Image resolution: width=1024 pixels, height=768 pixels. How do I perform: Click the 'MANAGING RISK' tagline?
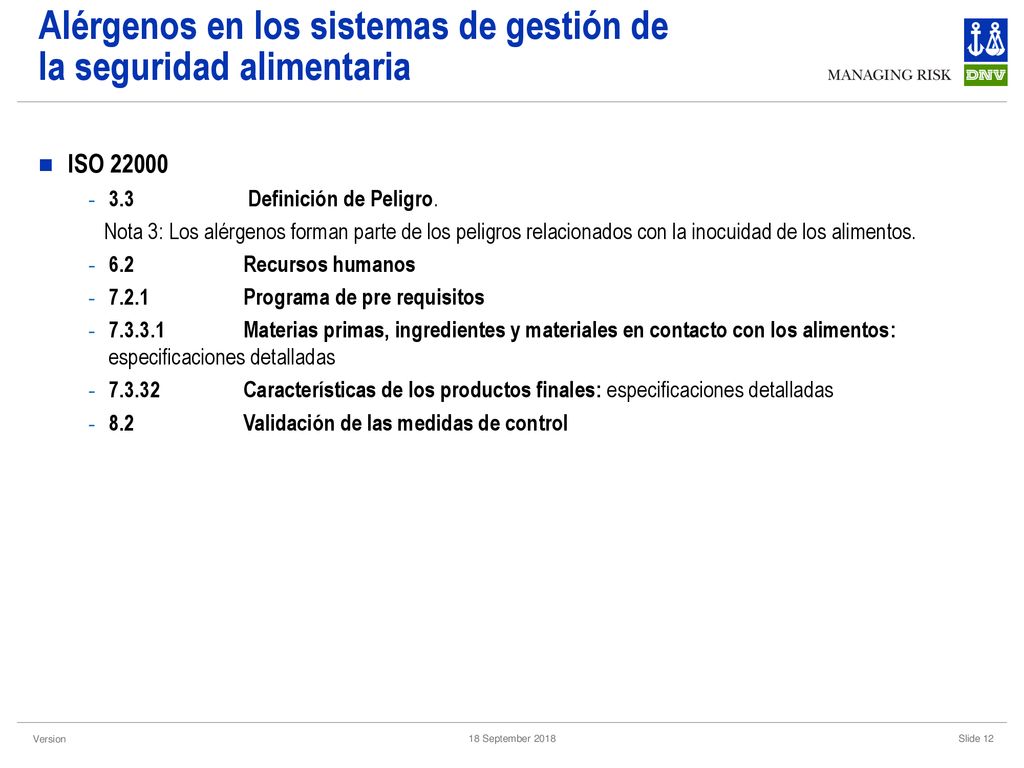(889, 75)
